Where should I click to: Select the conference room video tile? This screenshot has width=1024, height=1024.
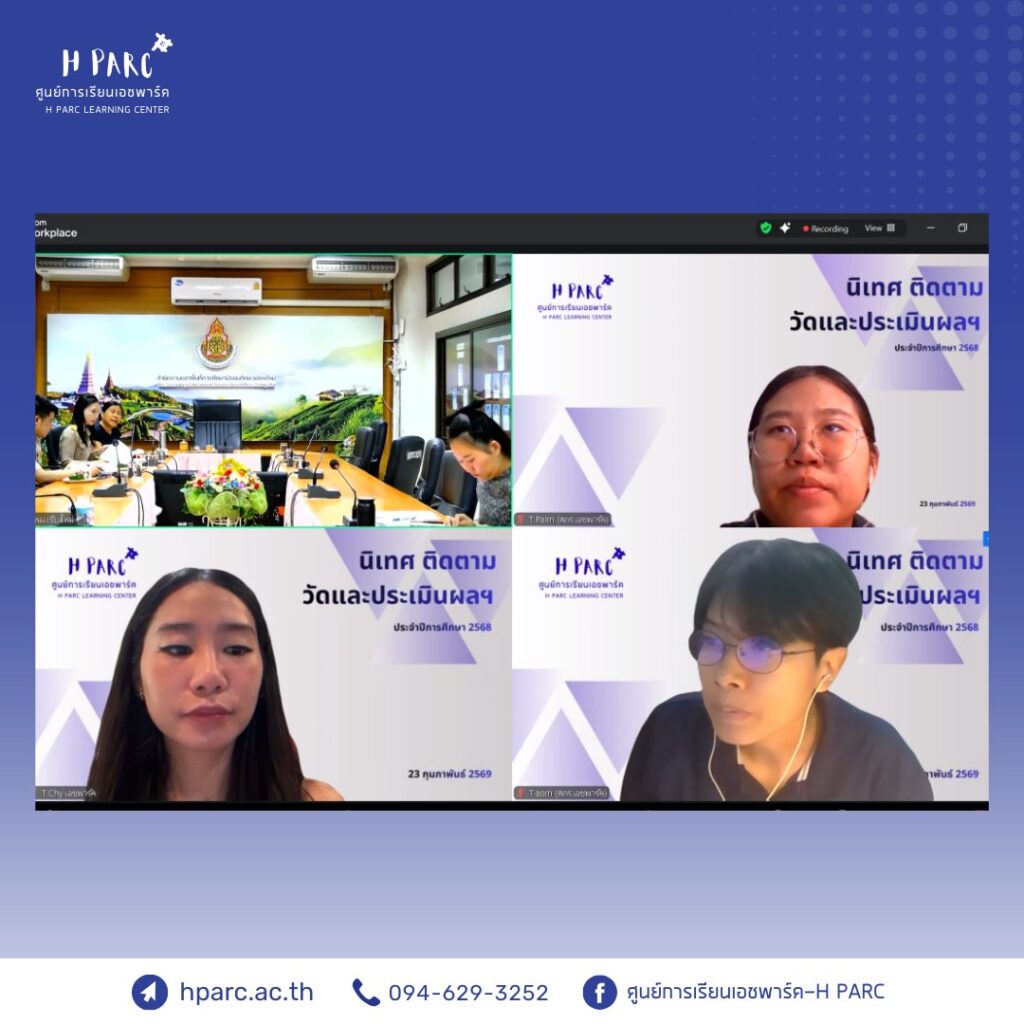pos(273,390)
